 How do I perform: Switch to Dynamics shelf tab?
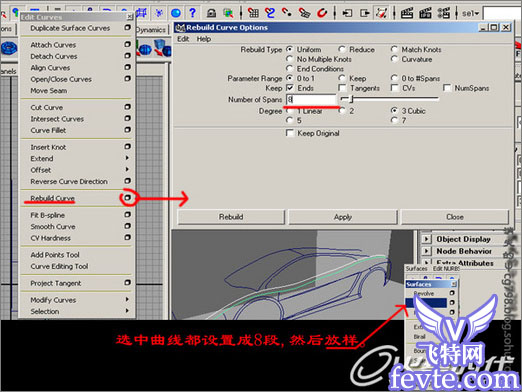coord(151,30)
